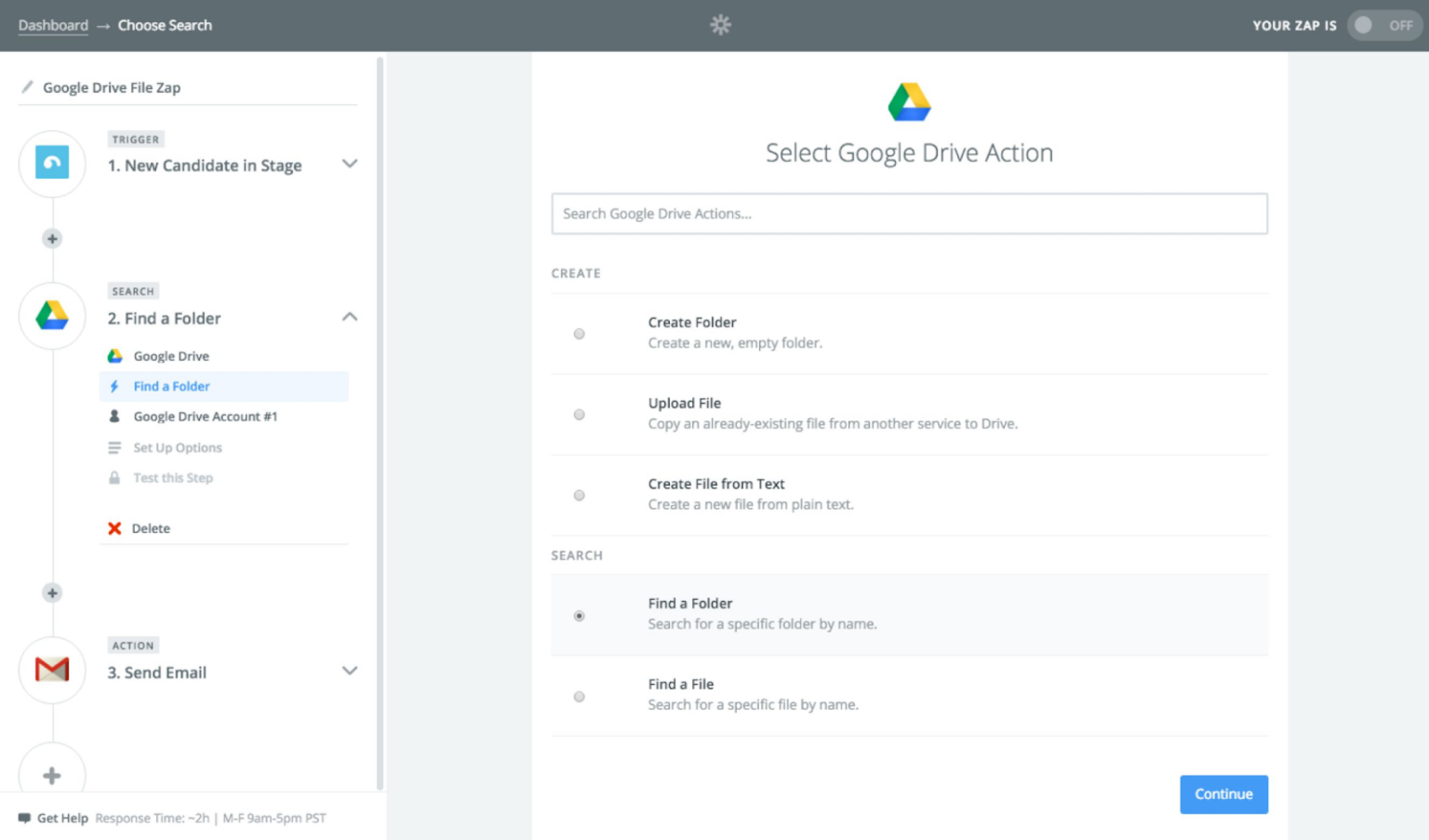
Task: Click the trigger app icon for New Candidate
Action: coord(51,164)
